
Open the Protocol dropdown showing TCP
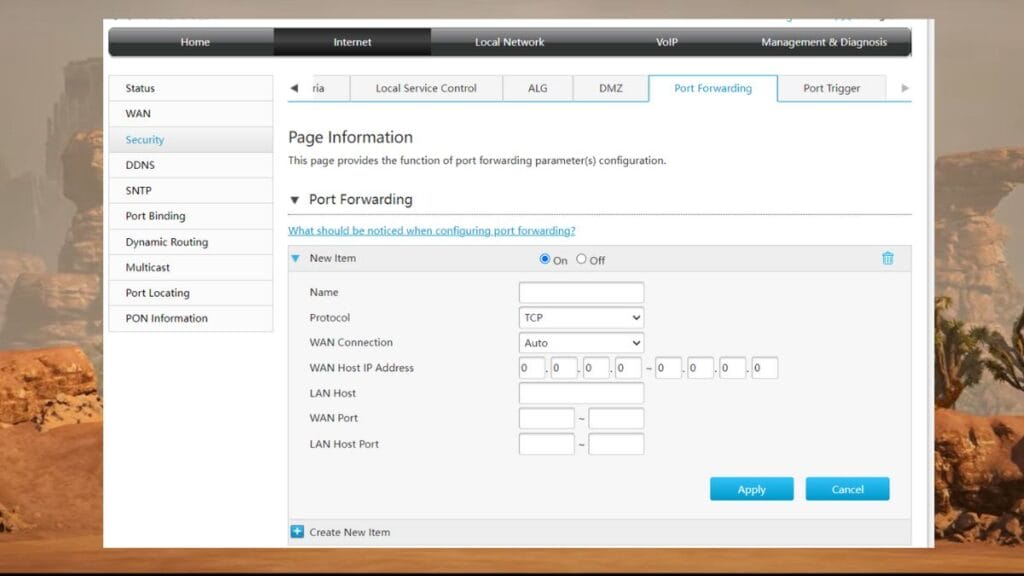click(x=581, y=318)
